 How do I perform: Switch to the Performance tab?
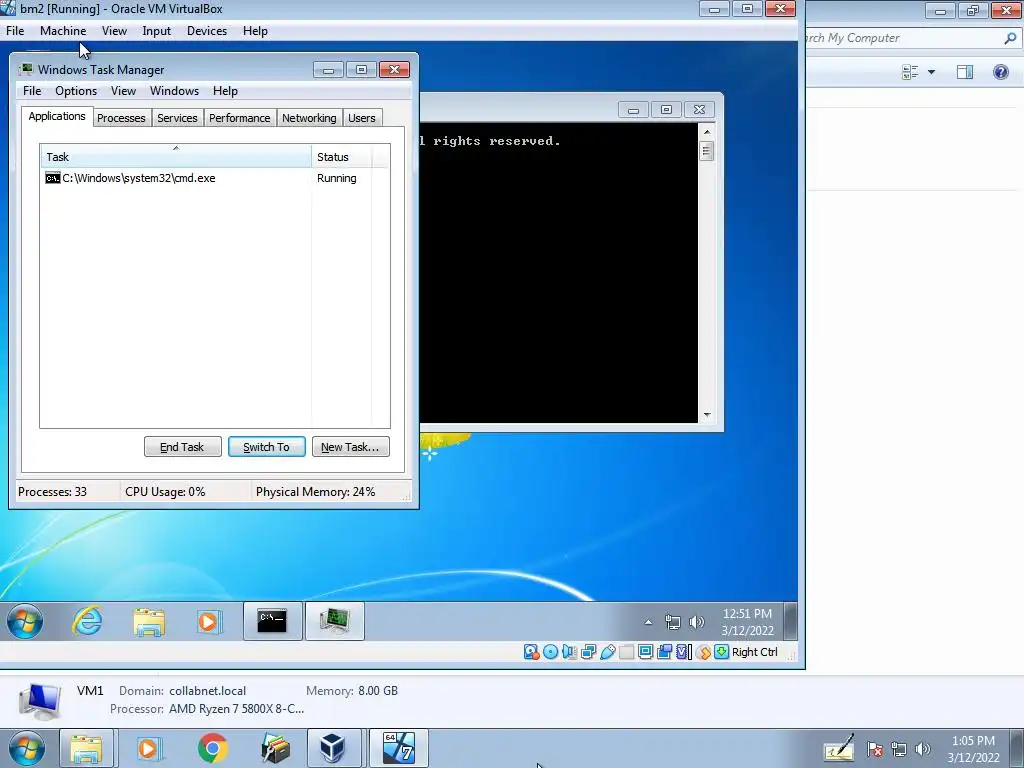(240, 118)
